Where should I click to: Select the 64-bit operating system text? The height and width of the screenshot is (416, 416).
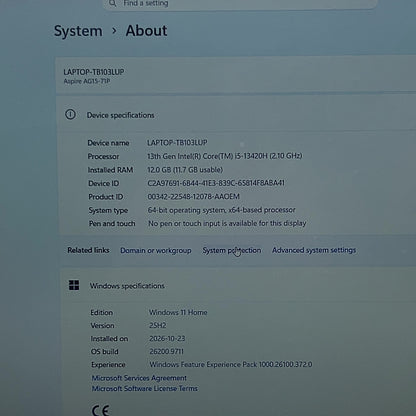click(222, 210)
